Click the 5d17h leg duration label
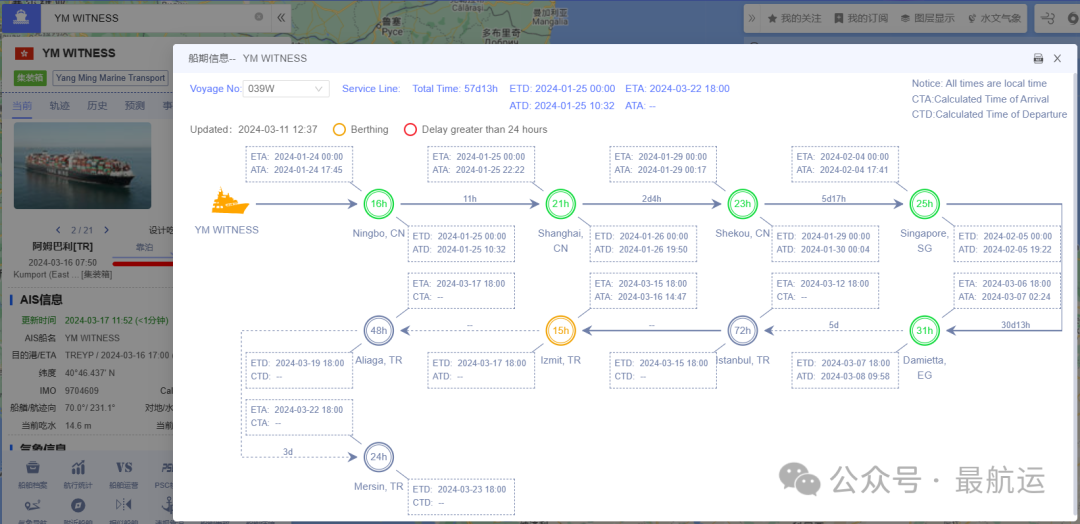 pyautogui.click(x=832, y=198)
